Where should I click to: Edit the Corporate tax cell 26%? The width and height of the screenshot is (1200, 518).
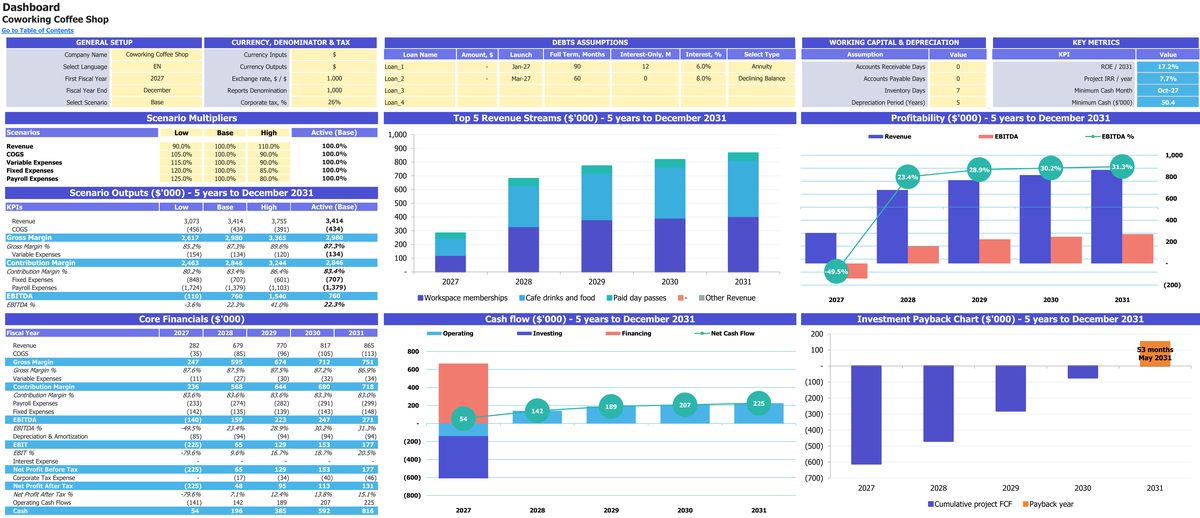[334, 102]
